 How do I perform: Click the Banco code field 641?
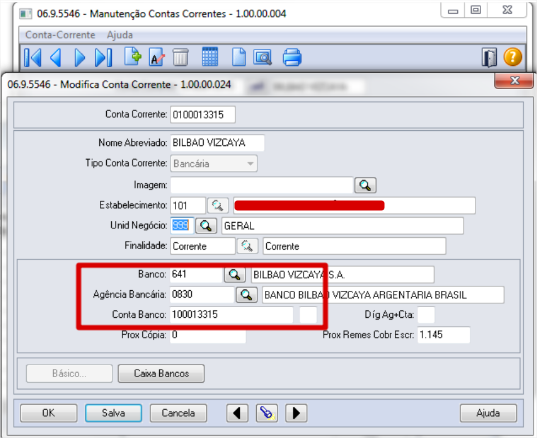coord(196,275)
